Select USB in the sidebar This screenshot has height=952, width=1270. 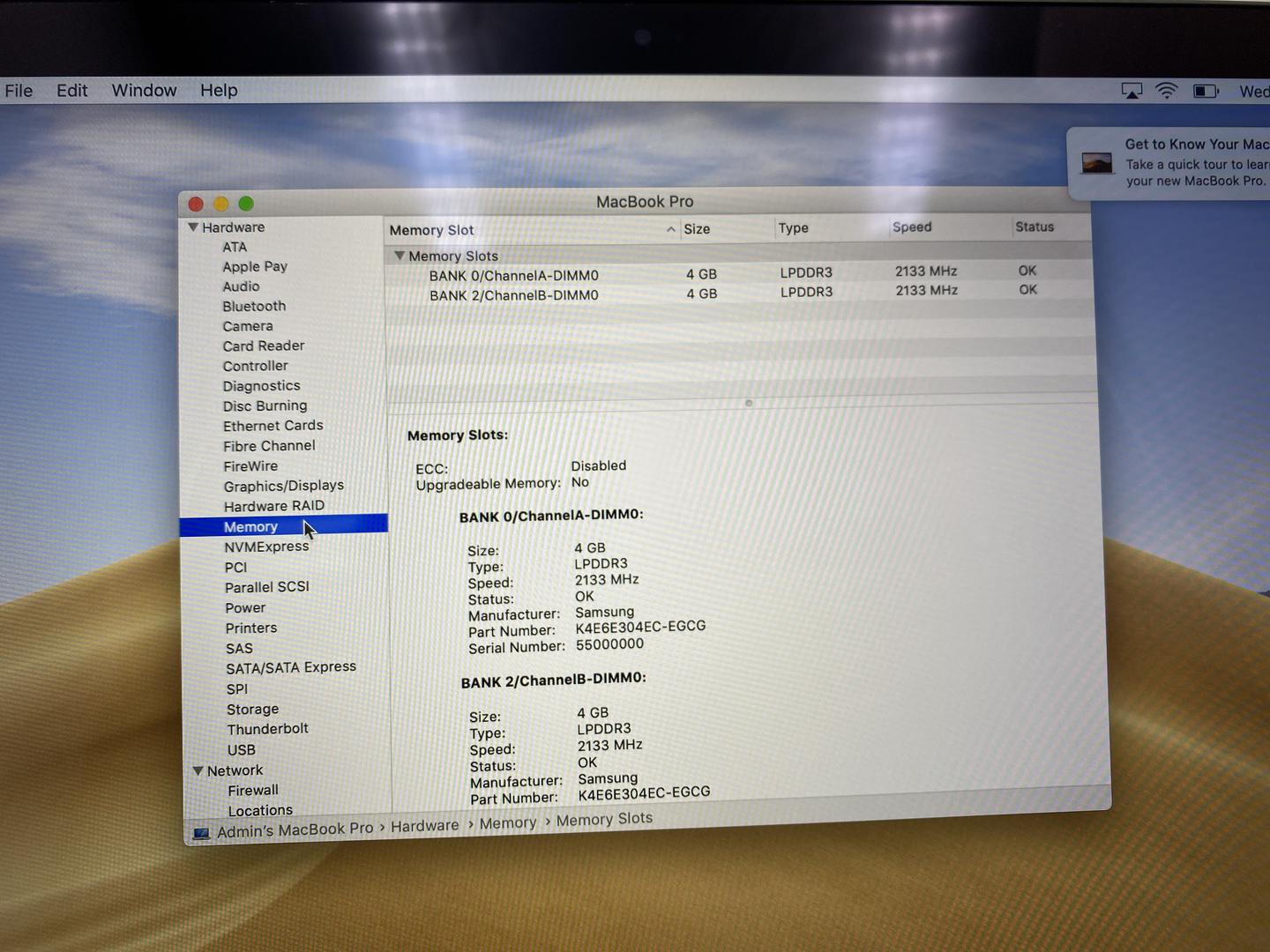[x=242, y=750]
